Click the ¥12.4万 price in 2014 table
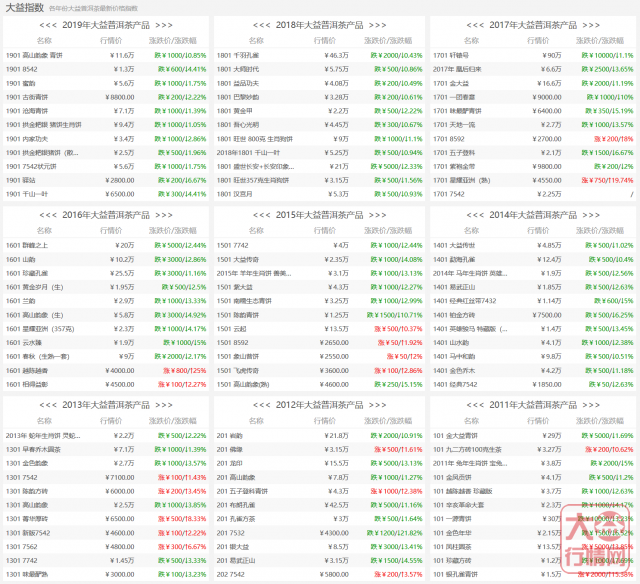The height and width of the screenshot is (584, 640). tap(549, 259)
